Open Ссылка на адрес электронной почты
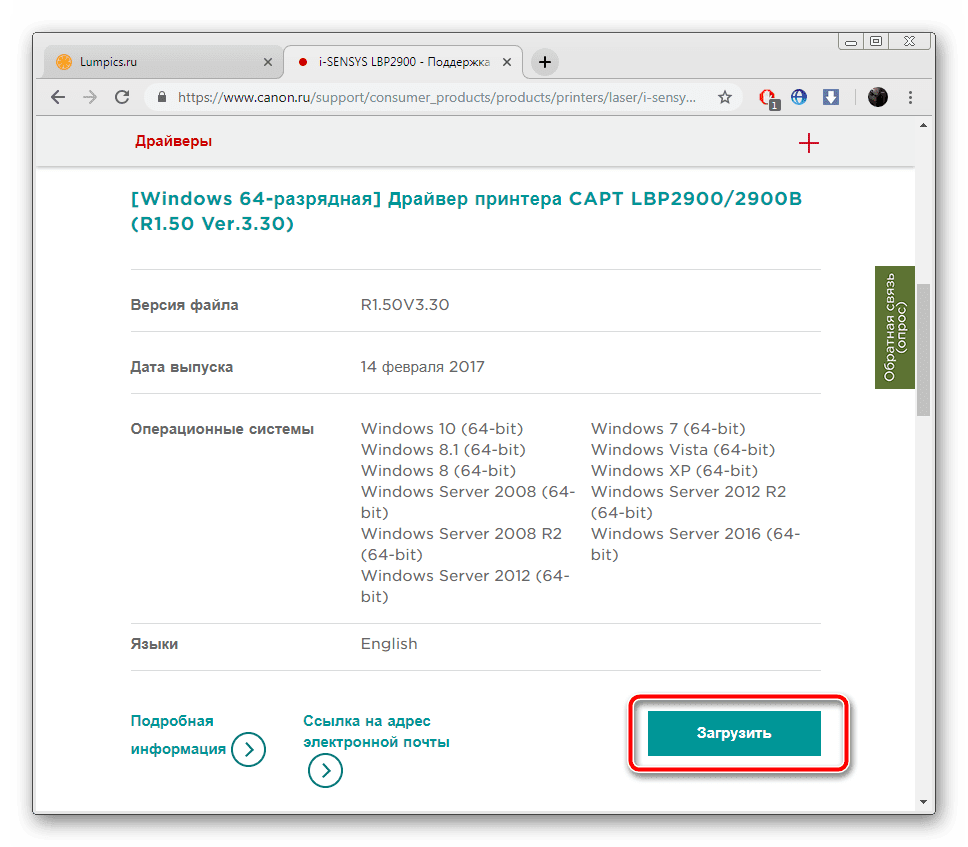This screenshot has height=847, width=968. (x=376, y=731)
